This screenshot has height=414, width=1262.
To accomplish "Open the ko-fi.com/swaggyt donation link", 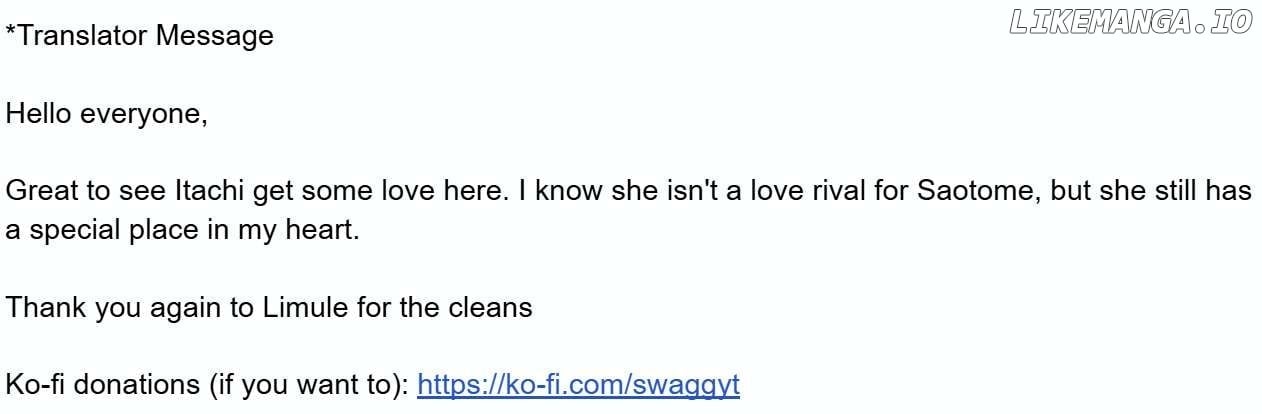I will [578, 385].
